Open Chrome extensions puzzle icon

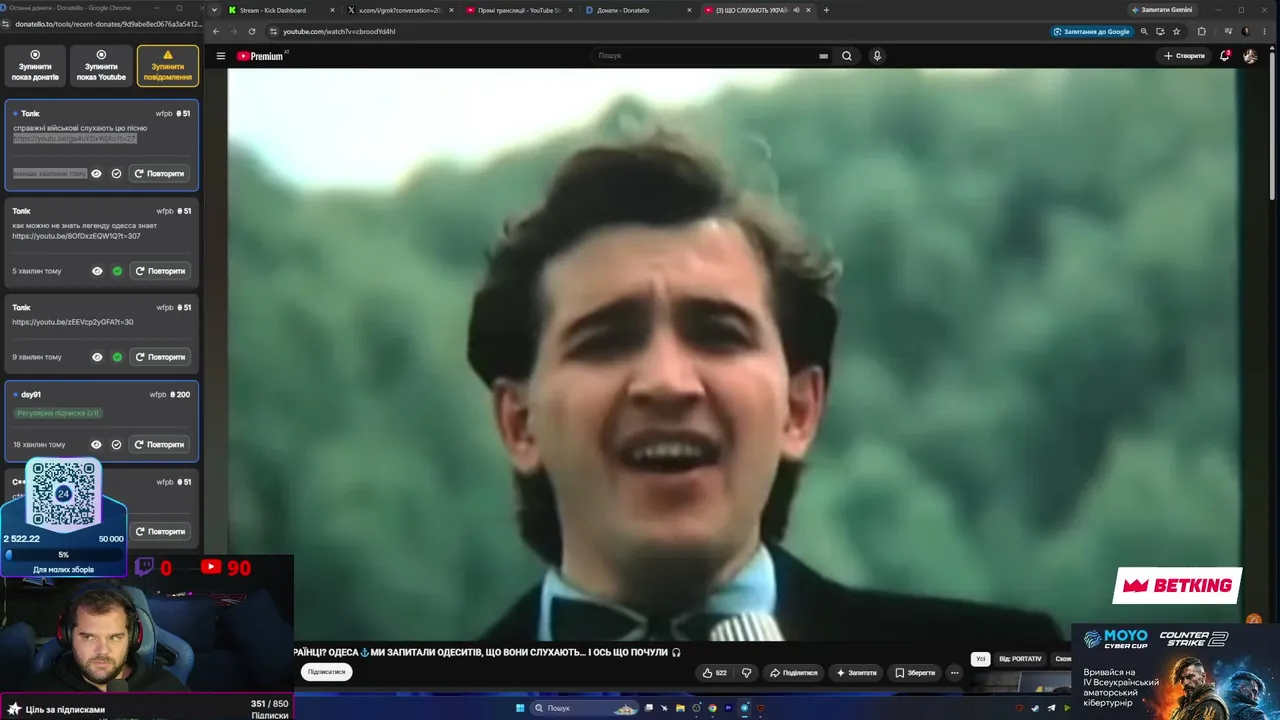1202,31
